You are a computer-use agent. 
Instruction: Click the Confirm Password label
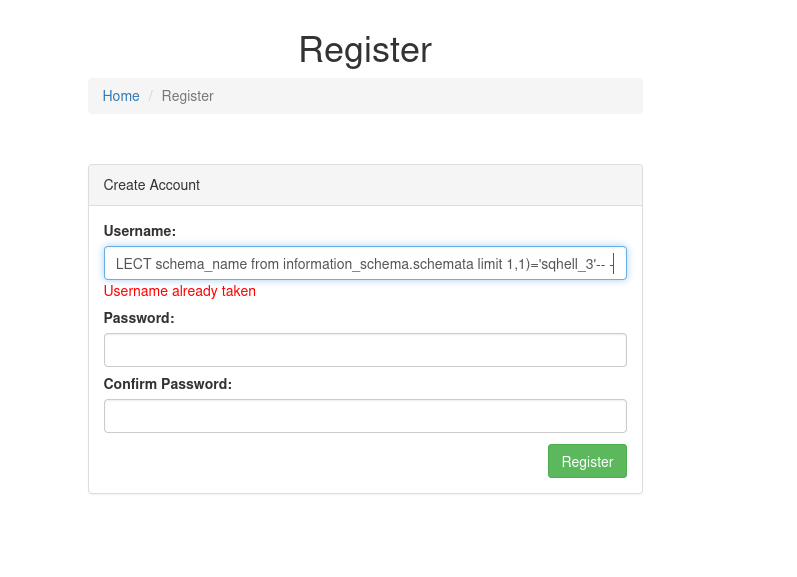[168, 384]
